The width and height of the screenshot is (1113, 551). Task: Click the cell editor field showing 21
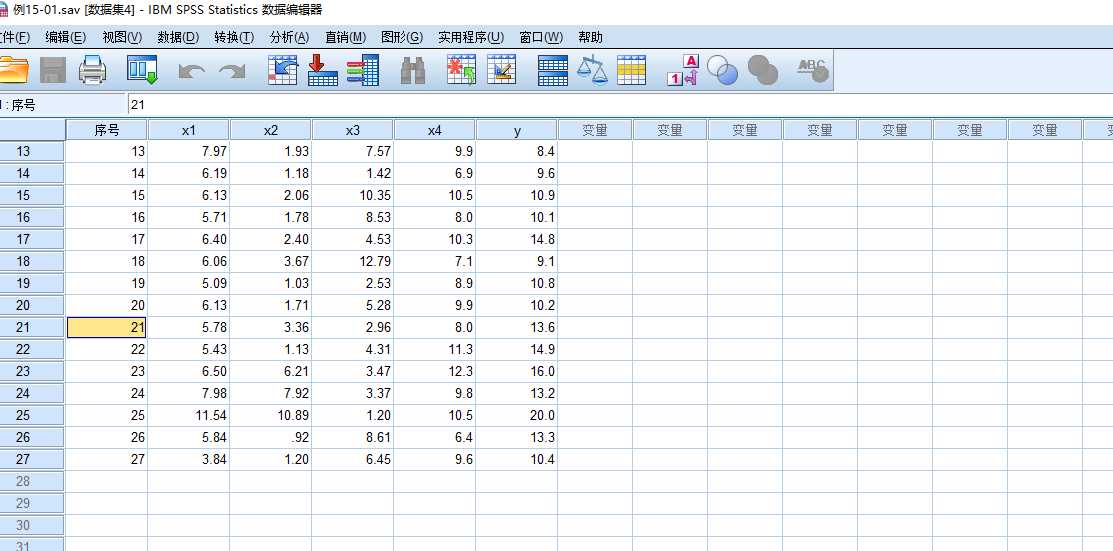[620, 105]
